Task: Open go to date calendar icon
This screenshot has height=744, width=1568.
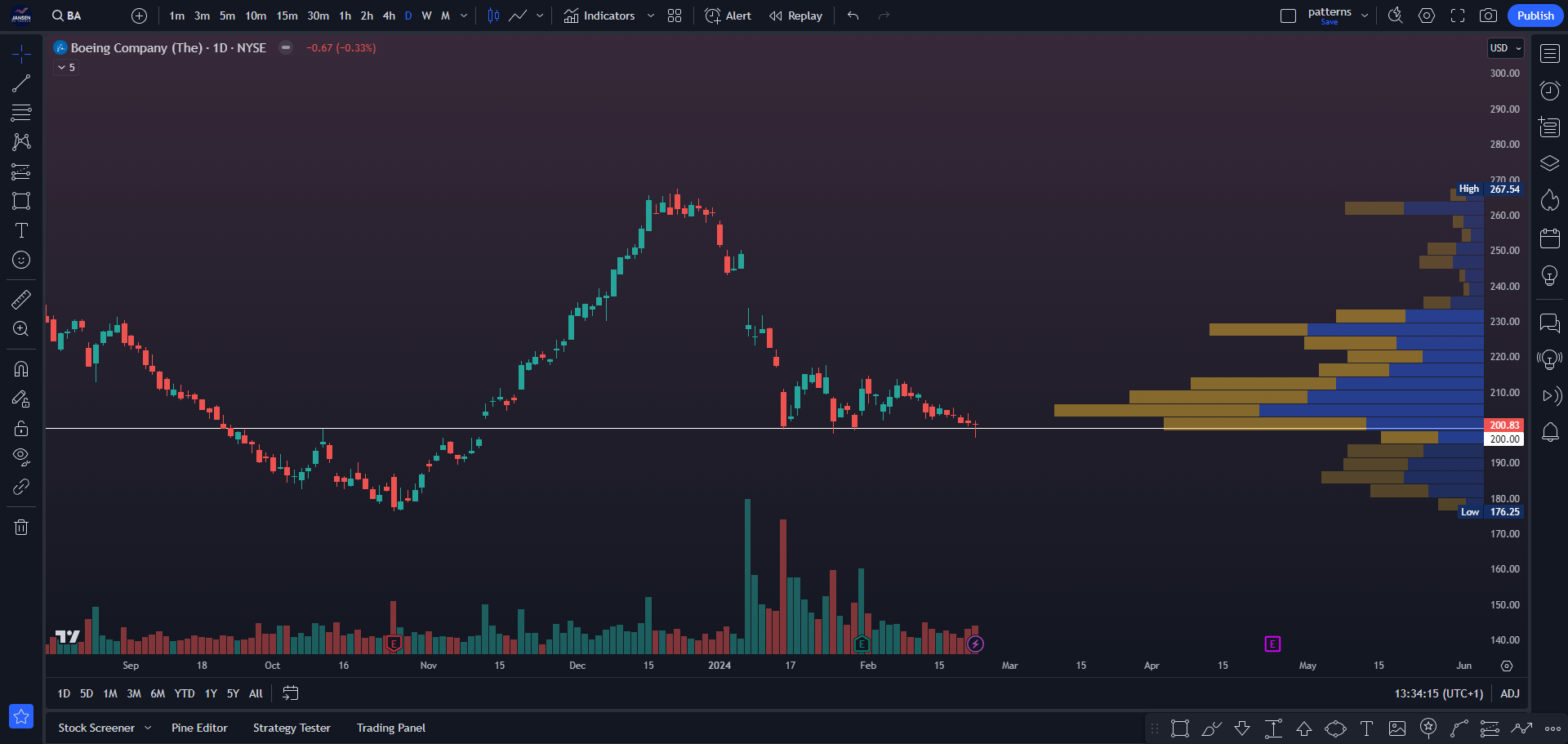Action: (291, 693)
